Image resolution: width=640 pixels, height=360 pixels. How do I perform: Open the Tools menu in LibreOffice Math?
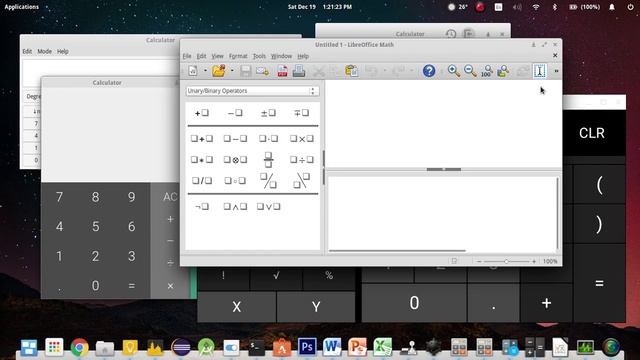point(259,56)
